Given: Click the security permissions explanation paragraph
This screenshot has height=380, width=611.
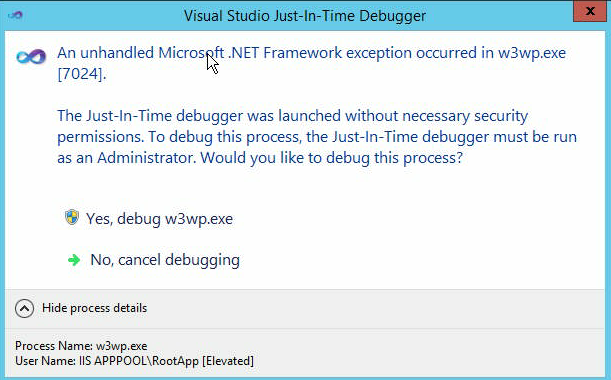Looking at the screenshot, I should [x=317, y=137].
